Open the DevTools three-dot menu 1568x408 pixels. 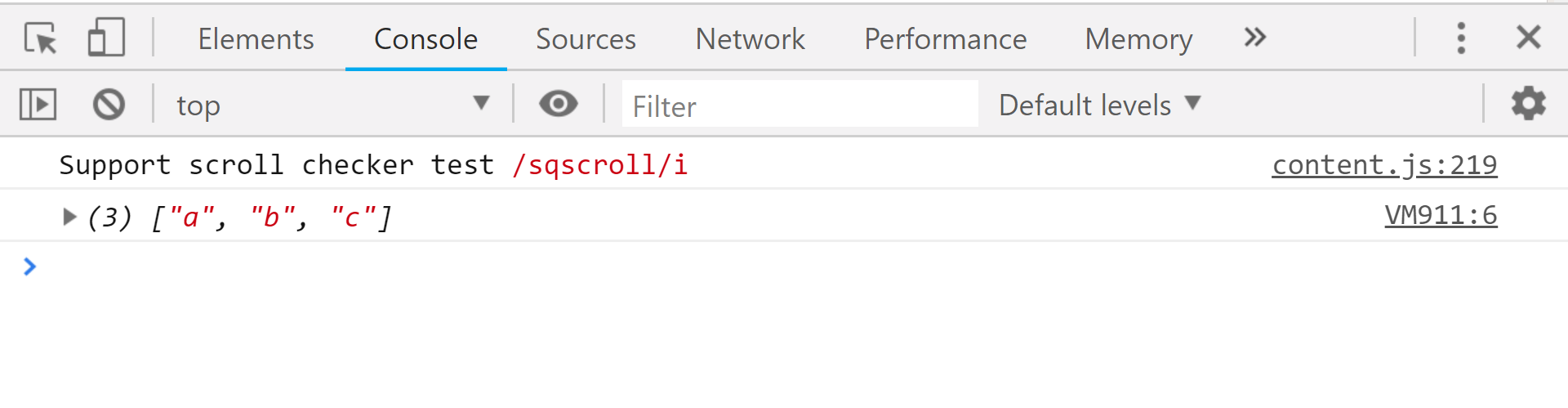1461,38
